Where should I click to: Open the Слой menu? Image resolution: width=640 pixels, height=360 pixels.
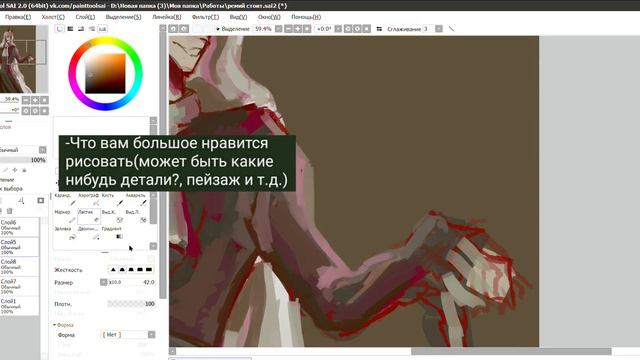(85, 17)
